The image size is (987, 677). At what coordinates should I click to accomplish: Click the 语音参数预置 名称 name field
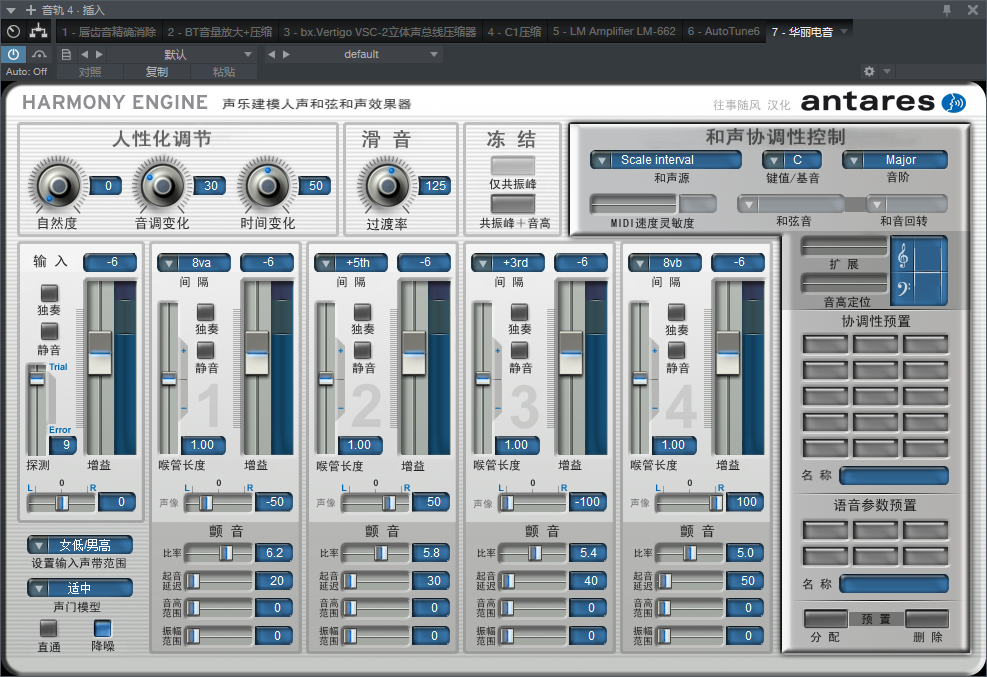tap(894, 584)
